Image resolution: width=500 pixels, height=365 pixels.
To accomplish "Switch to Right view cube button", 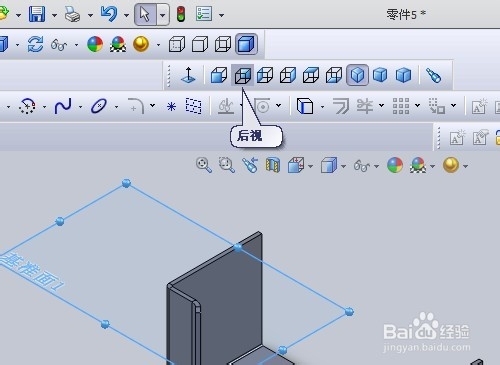I will click(288, 75).
